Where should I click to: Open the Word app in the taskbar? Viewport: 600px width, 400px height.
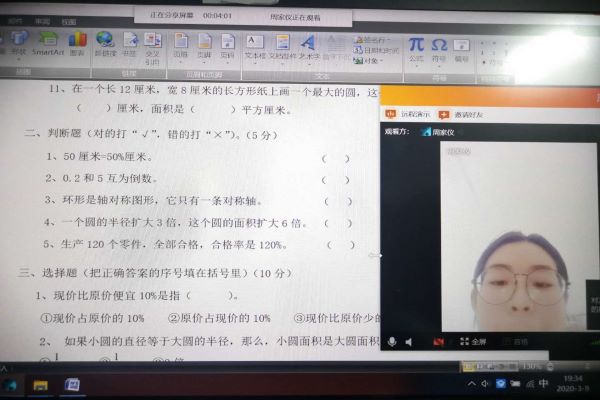point(73,384)
